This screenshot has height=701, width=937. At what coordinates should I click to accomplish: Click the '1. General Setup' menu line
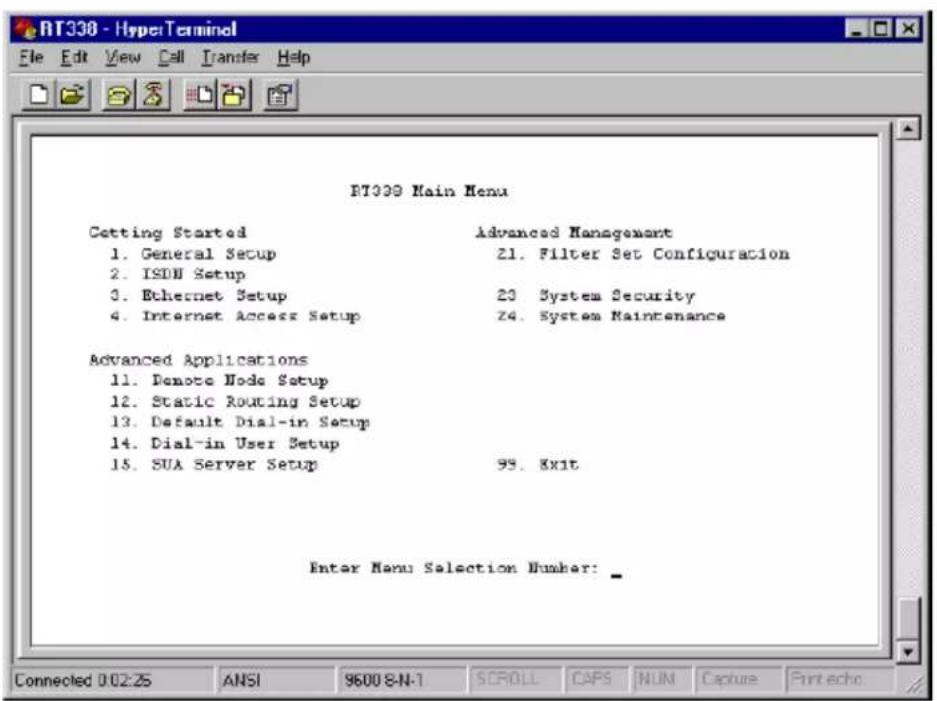coord(193,254)
